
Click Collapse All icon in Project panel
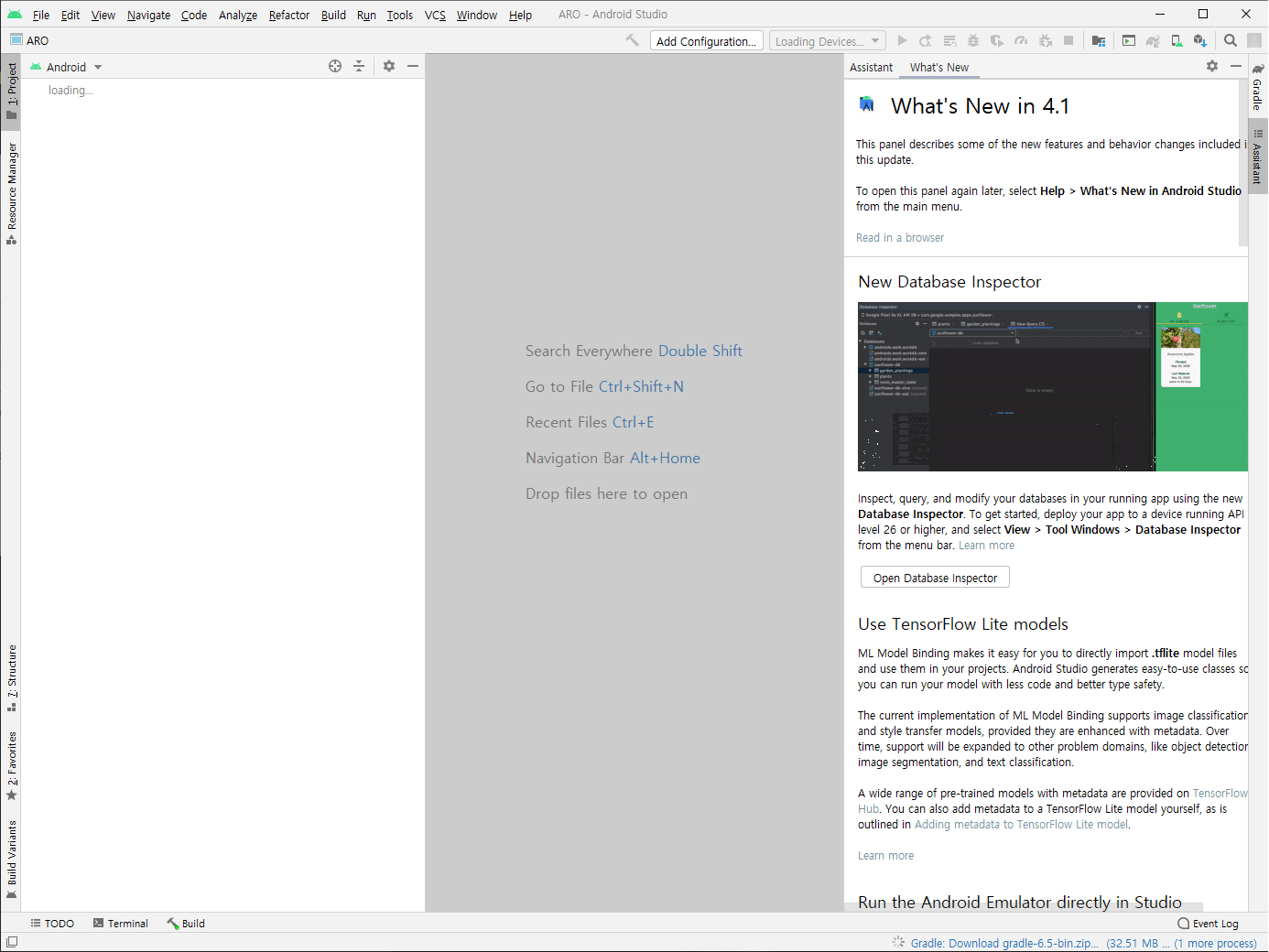coord(359,66)
